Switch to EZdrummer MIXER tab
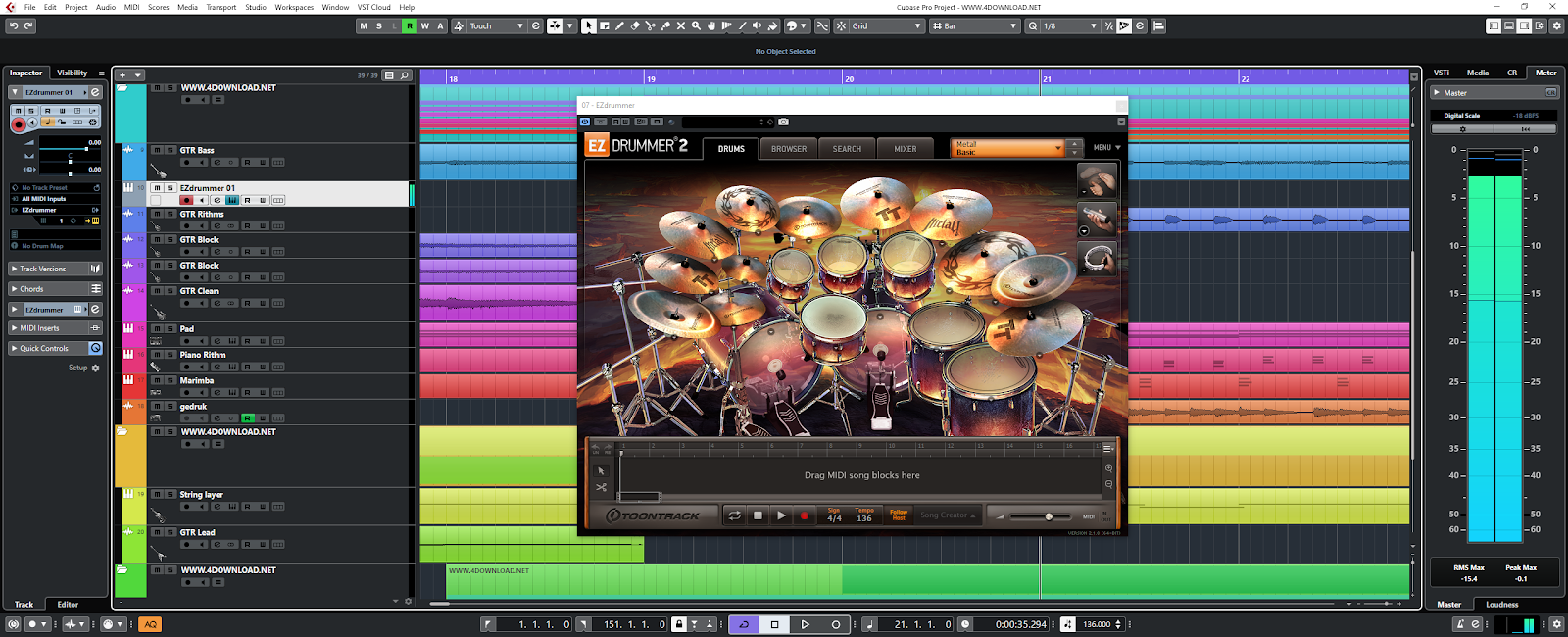The height and width of the screenshot is (637, 1568). pyautogui.click(x=906, y=149)
